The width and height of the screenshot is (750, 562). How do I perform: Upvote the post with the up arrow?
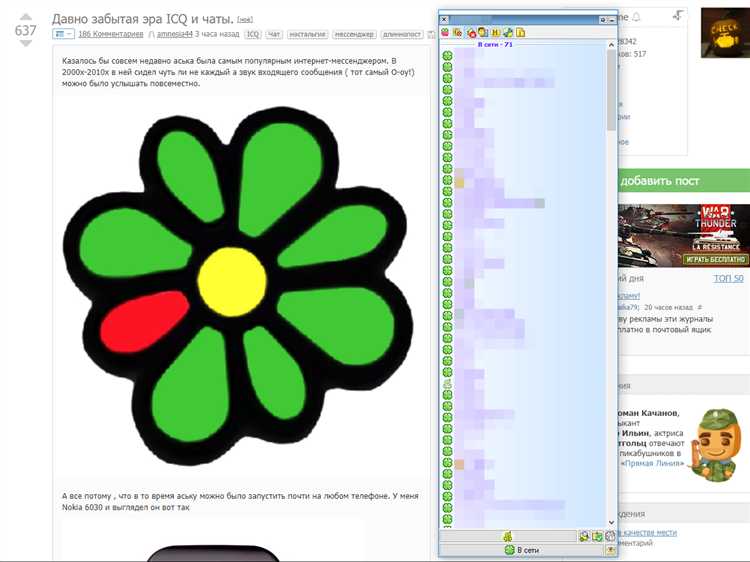click(x=26, y=17)
